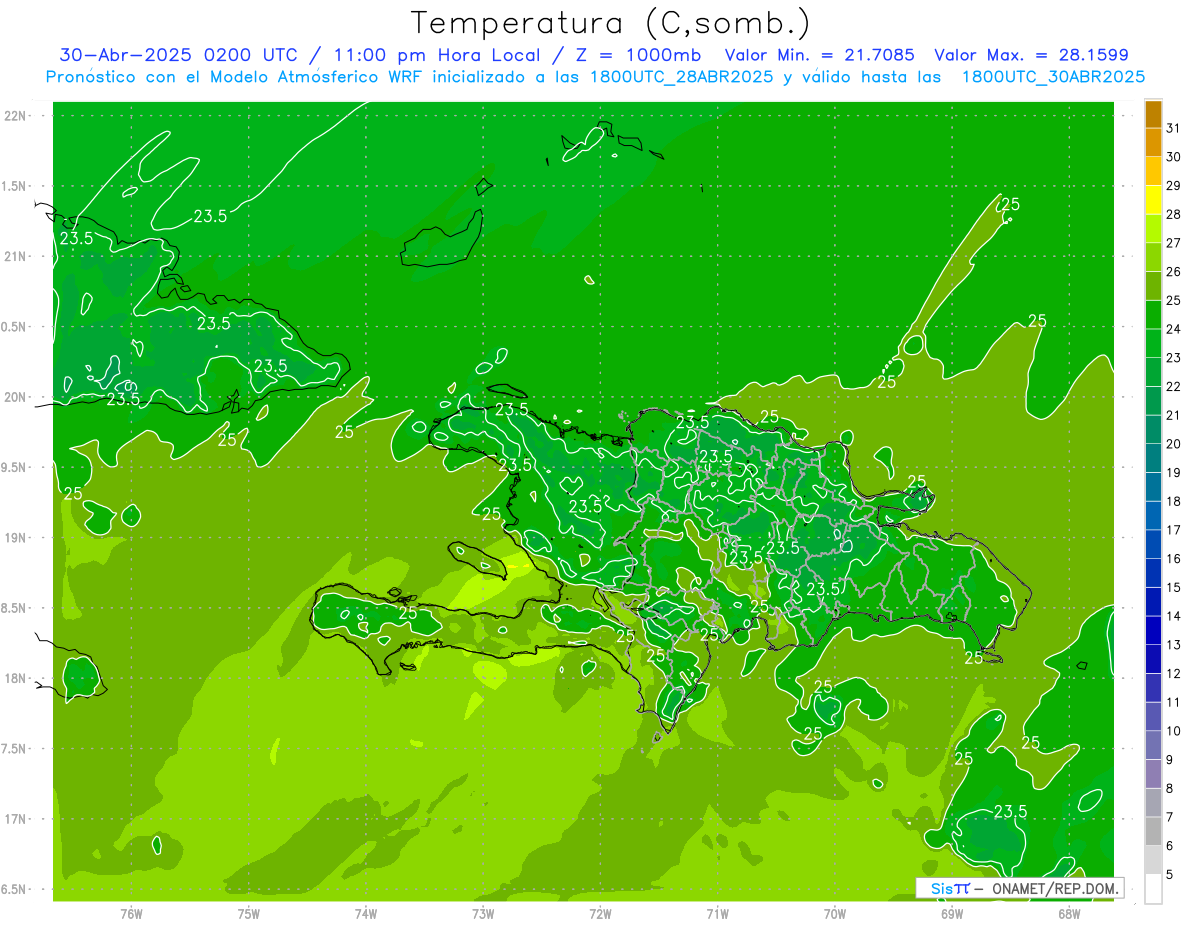Click the dark blue swatch between 13 and 14
This screenshot has height=927, width=1200.
click(x=1153, y=631)
